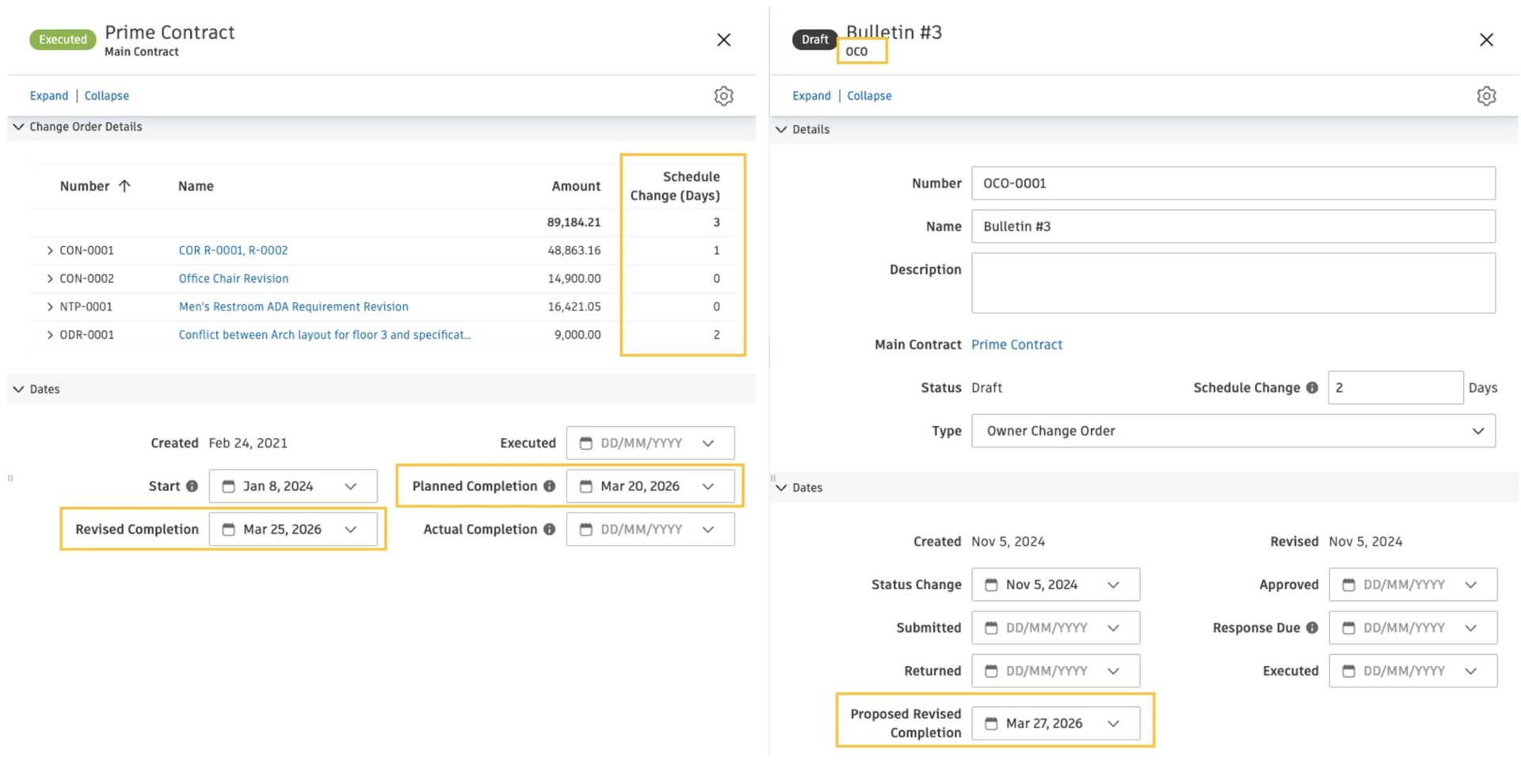Image resolution: width=1521 pixels, height=784 pixels.
Task: Open settings gear in Bulletin #3 panel
Action: pyautogui.click(x=1486, y=96)
